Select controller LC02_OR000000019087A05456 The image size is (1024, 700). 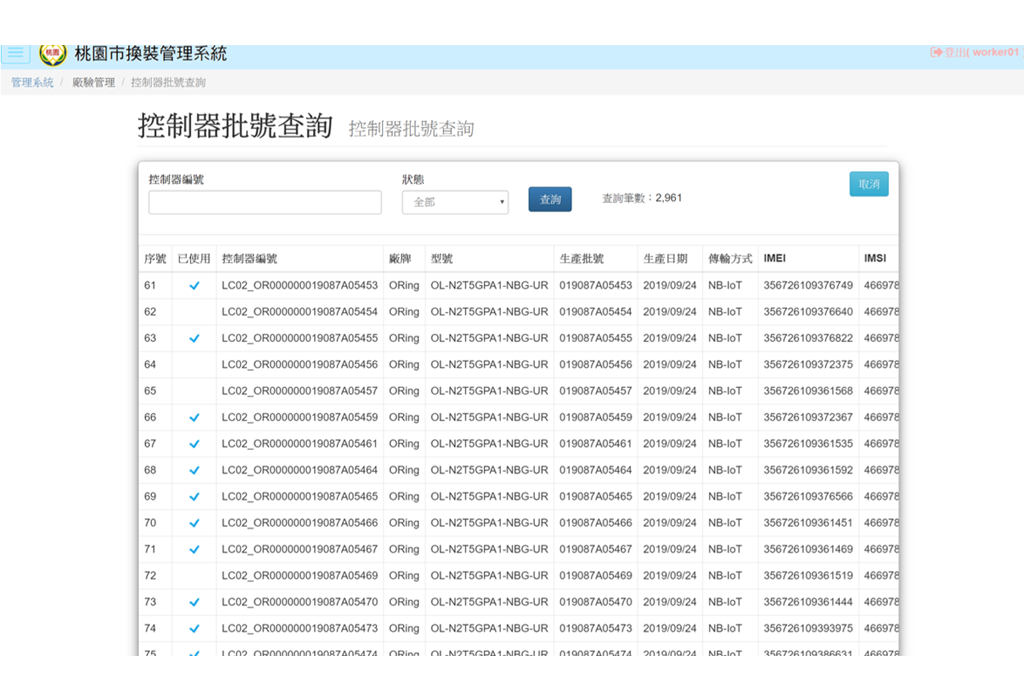tap(300, 364)
